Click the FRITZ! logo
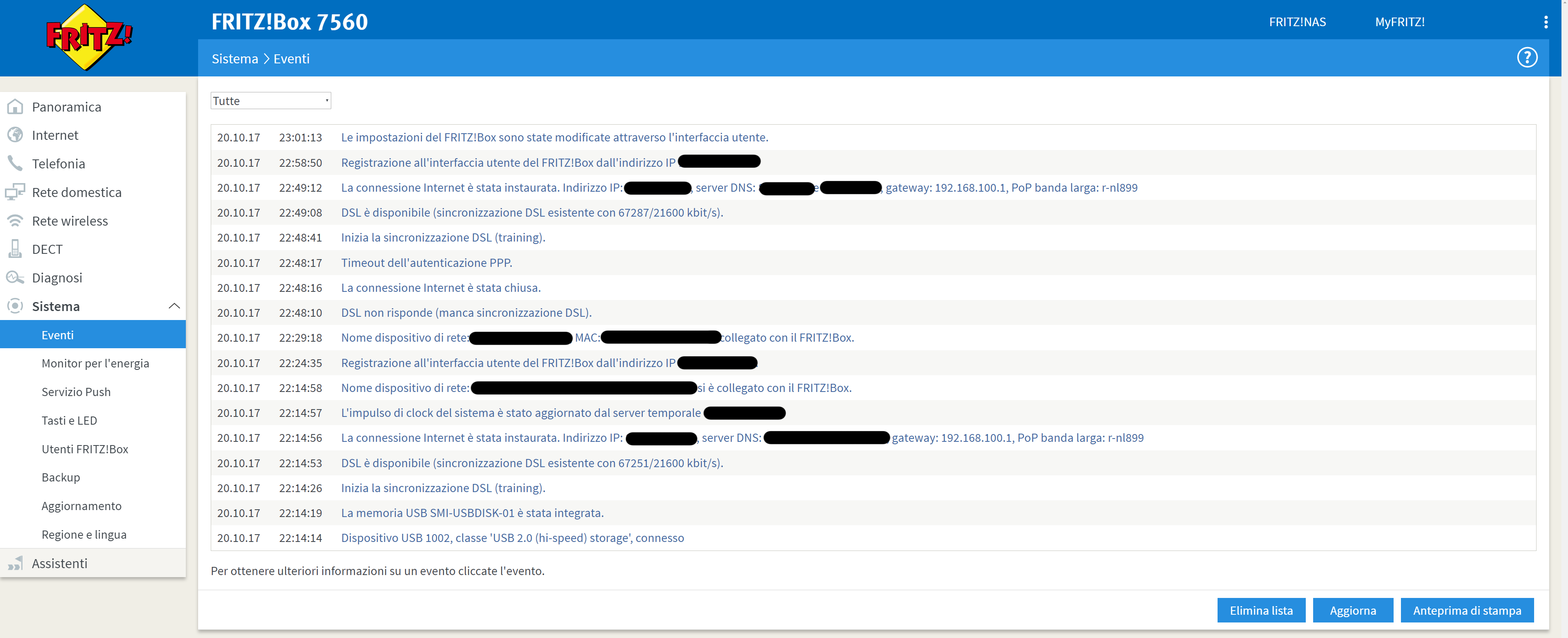Viewport: 1568px width, 638px height. pos(89,37)
